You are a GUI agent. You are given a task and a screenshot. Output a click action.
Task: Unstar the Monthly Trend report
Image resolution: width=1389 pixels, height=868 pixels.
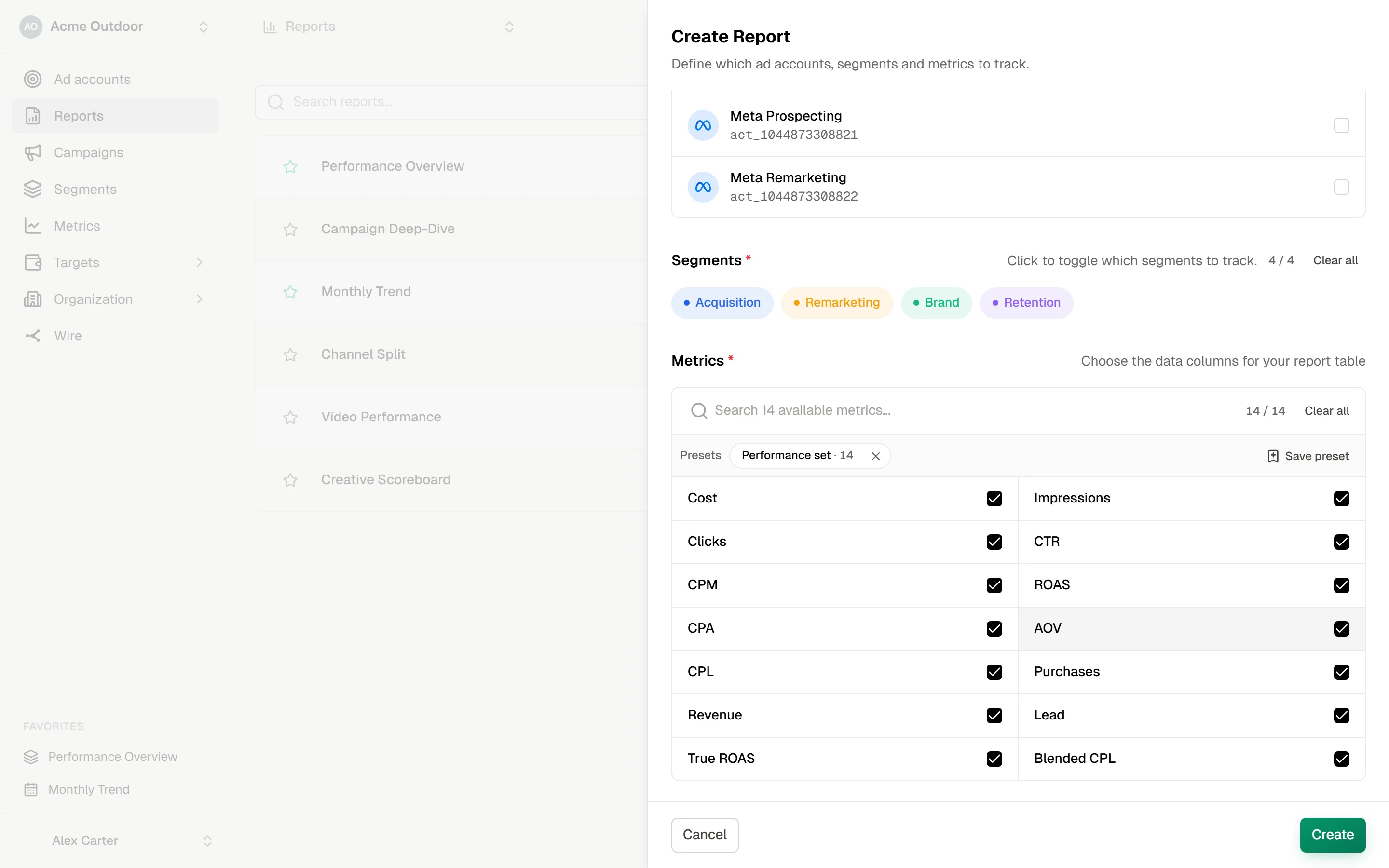pyautogui.click(x=290, y=292)
